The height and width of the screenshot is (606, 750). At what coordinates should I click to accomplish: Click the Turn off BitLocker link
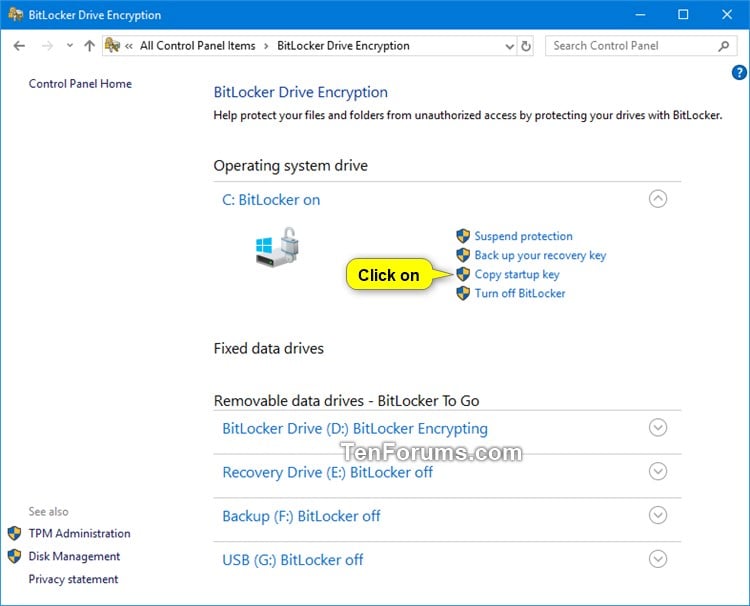[x=520, y=293]
